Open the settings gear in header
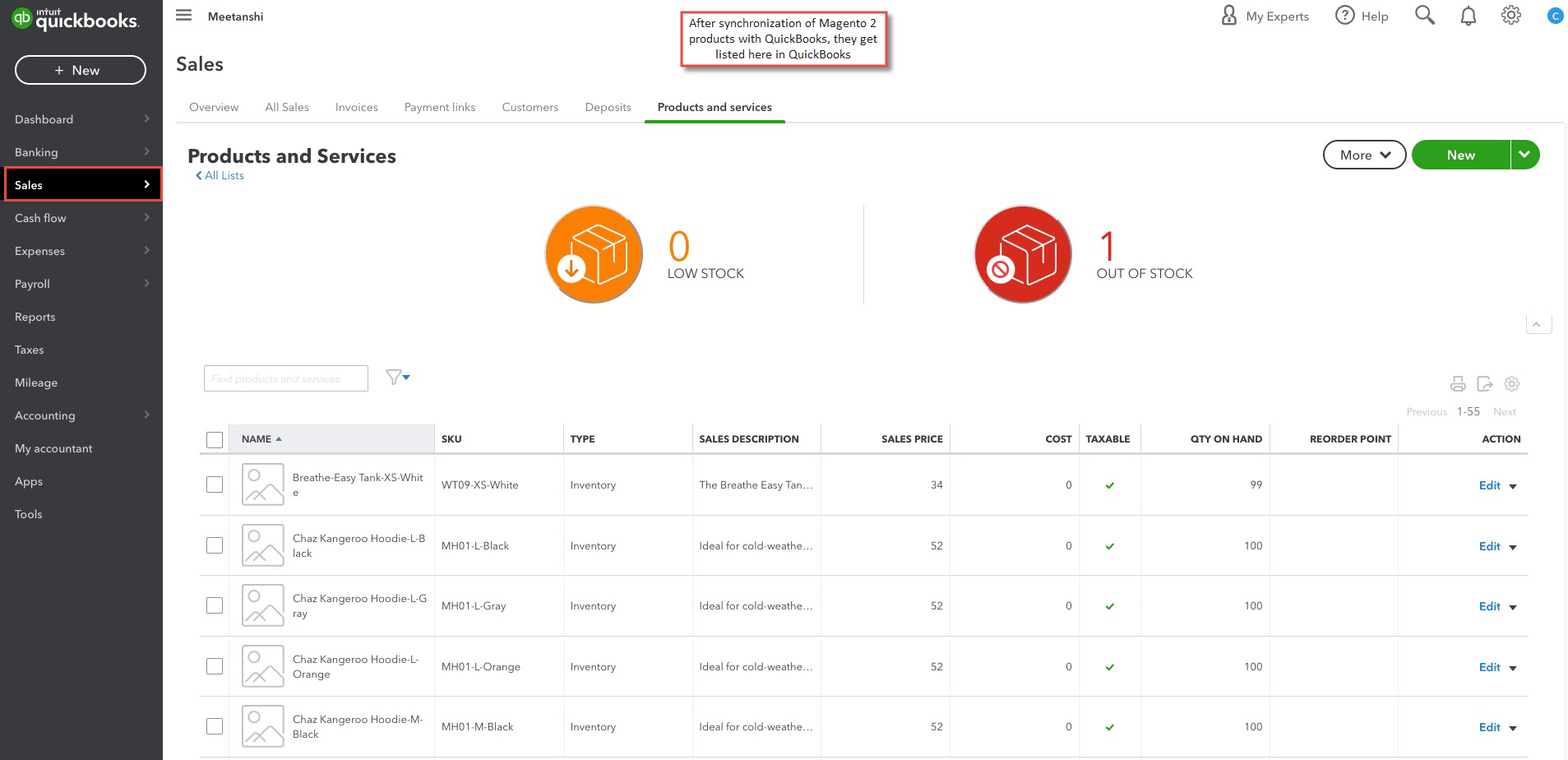Image resolution: width=1568 pixels, height=760 pixels. (1511, 16)
